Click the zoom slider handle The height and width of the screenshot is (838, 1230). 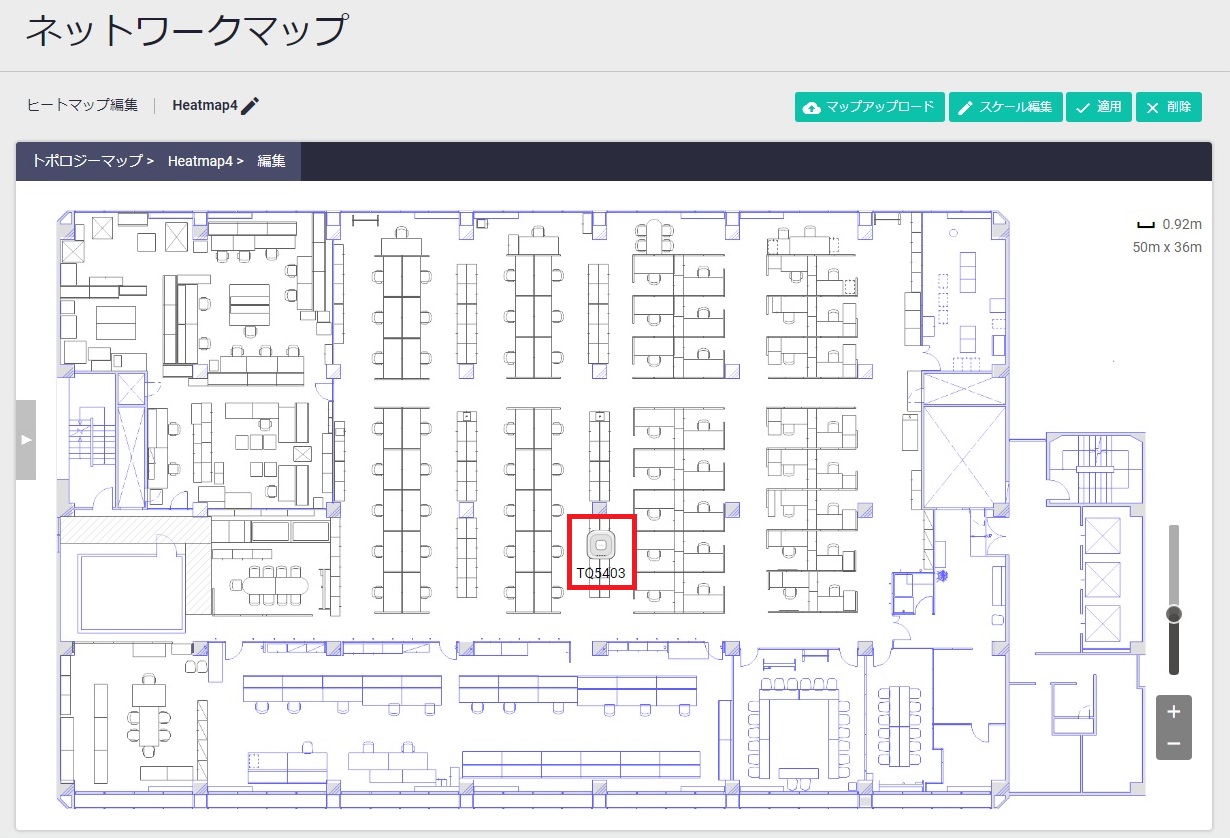tap(1174, 613)
